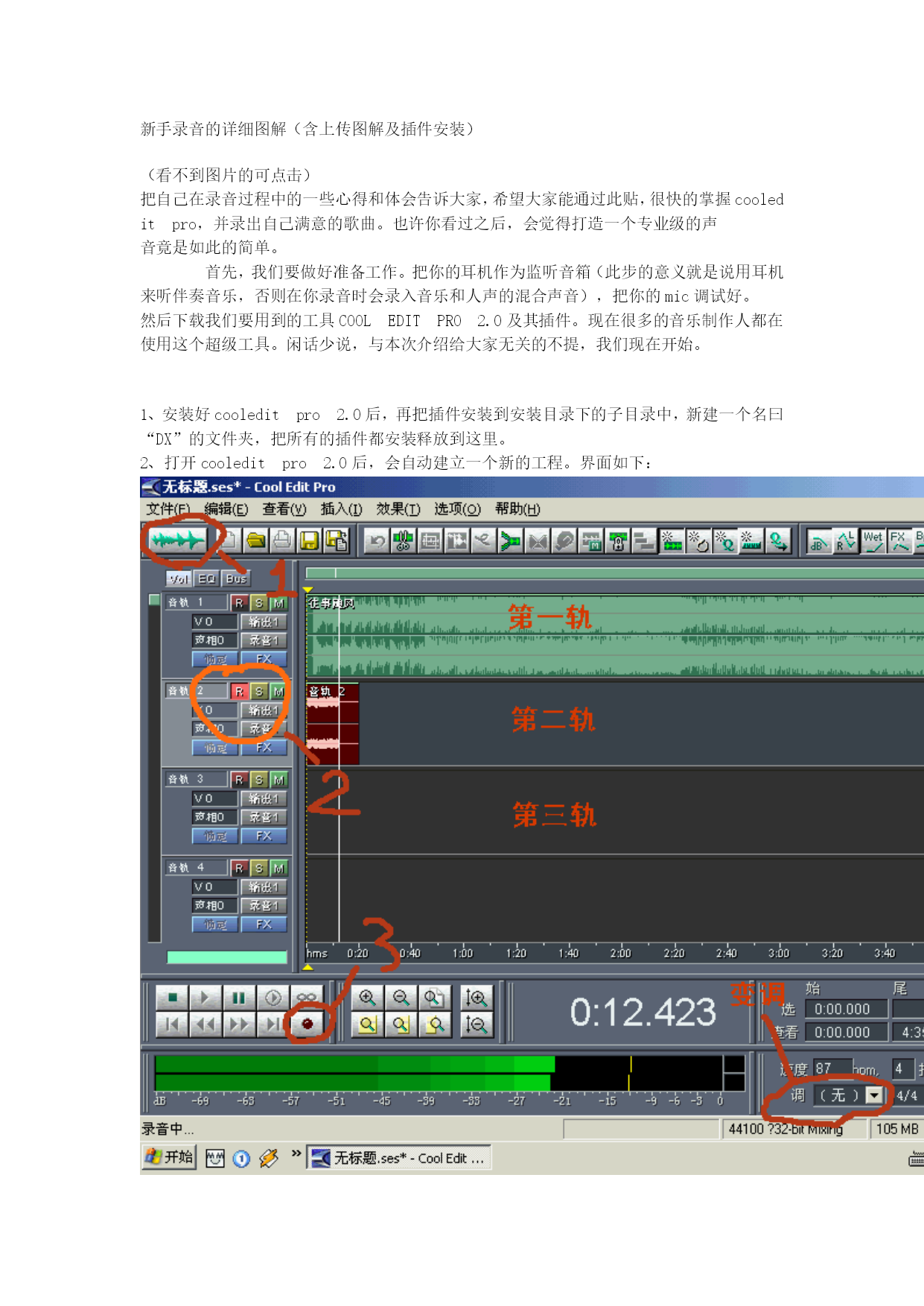Click the FX button on track 1
The width and height of the screenshot is (924, 1306).
pos(264,659)
